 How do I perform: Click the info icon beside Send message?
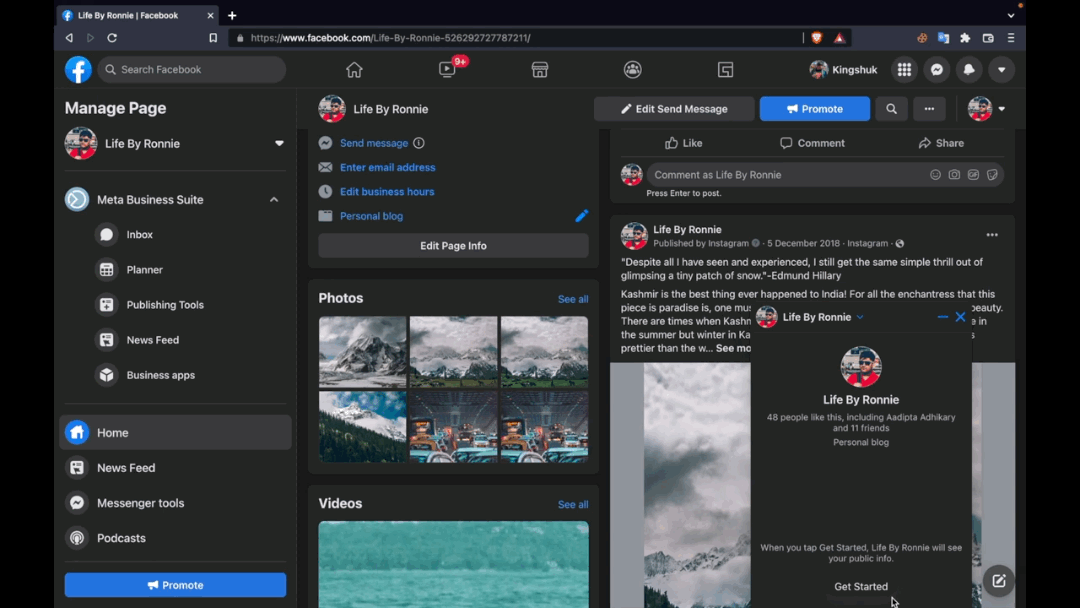419,143
